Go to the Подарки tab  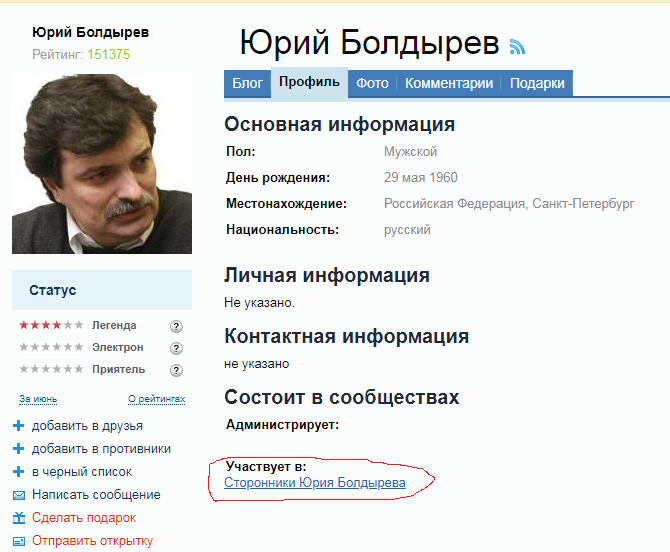pos(537,83)
